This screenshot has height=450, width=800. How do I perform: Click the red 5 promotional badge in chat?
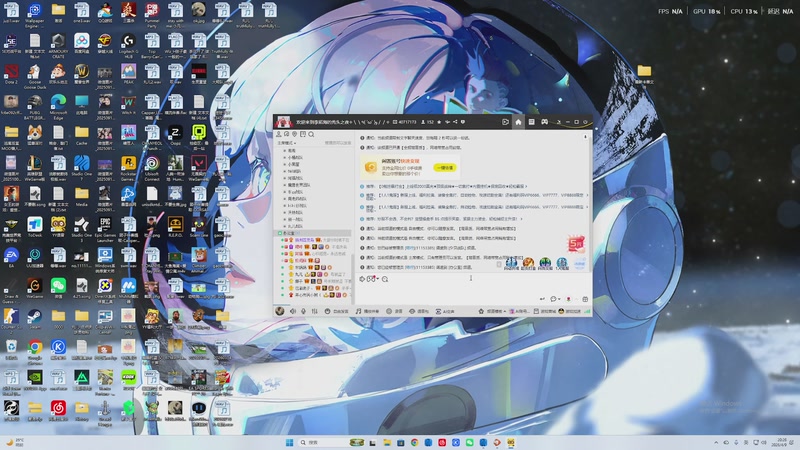click(x=576, y=244)
